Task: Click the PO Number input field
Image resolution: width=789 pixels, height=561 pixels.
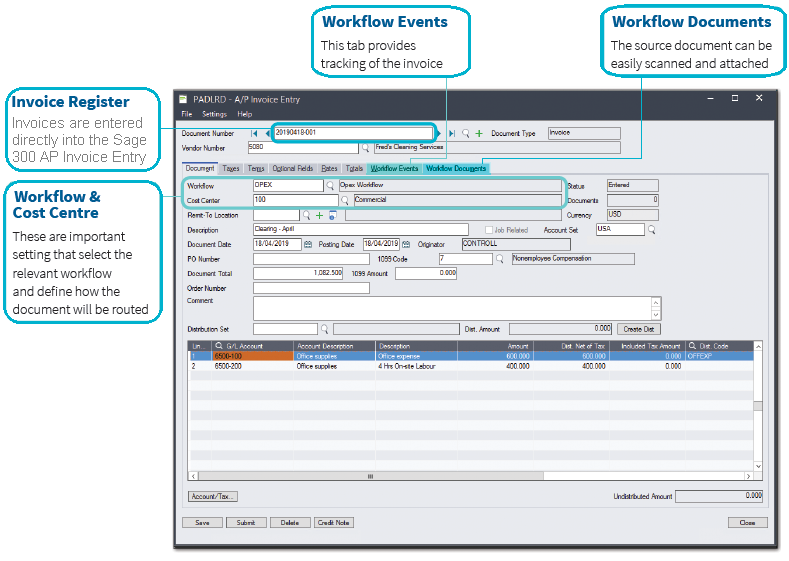Action: pyautogui.click(x=297, y=259)
